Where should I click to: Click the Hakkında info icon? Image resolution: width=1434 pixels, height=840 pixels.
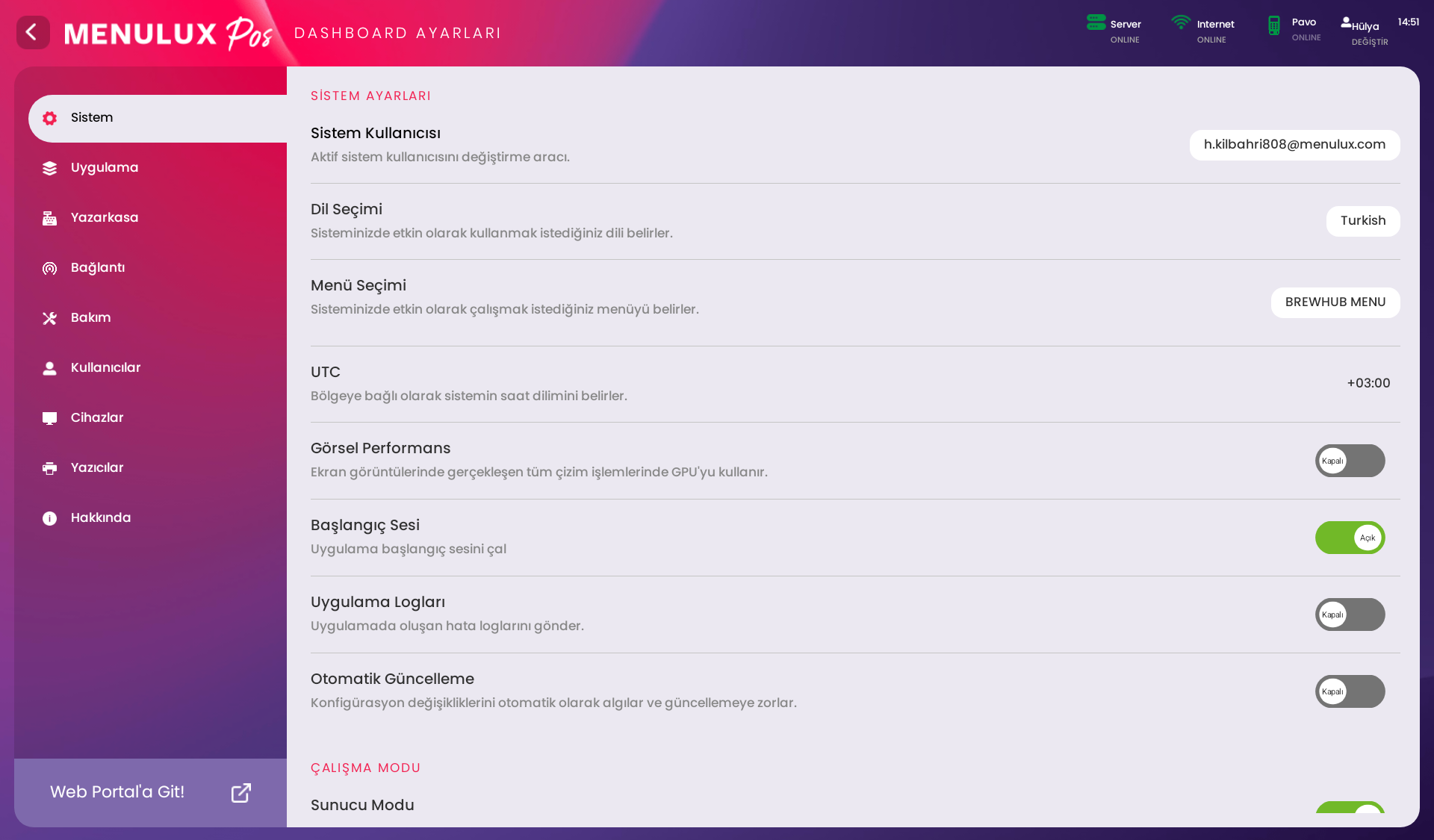(x=49, y=518)
